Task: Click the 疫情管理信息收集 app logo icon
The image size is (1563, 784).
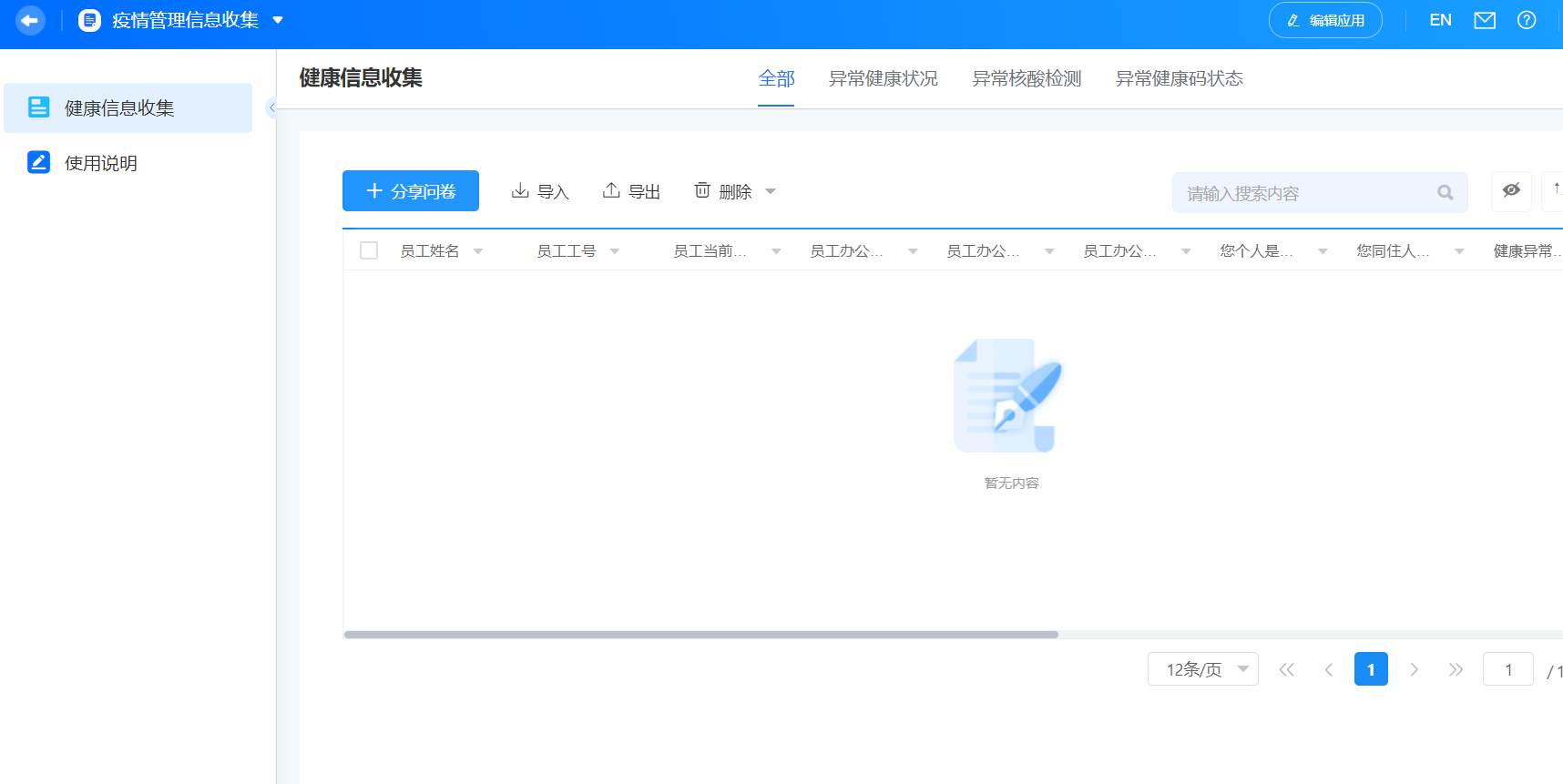Action: coord(89,20)
